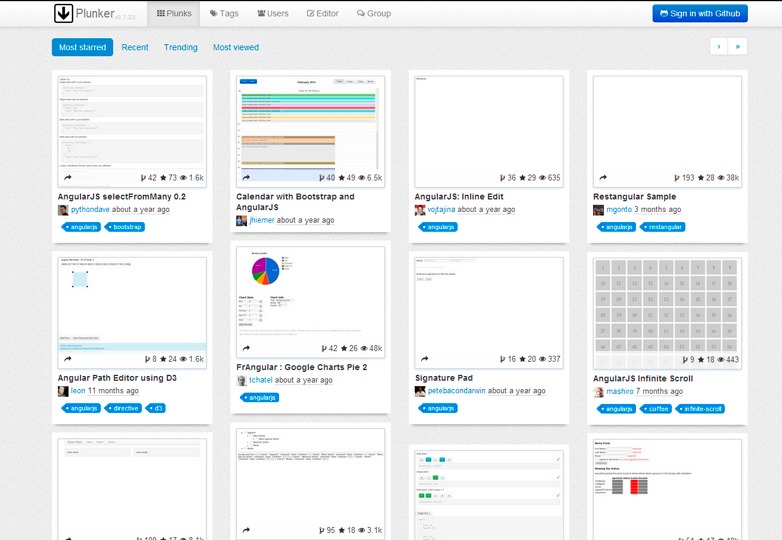Select the Most starred filter
The height and width of the screenshot is (540, 782).
coord(82,47)
